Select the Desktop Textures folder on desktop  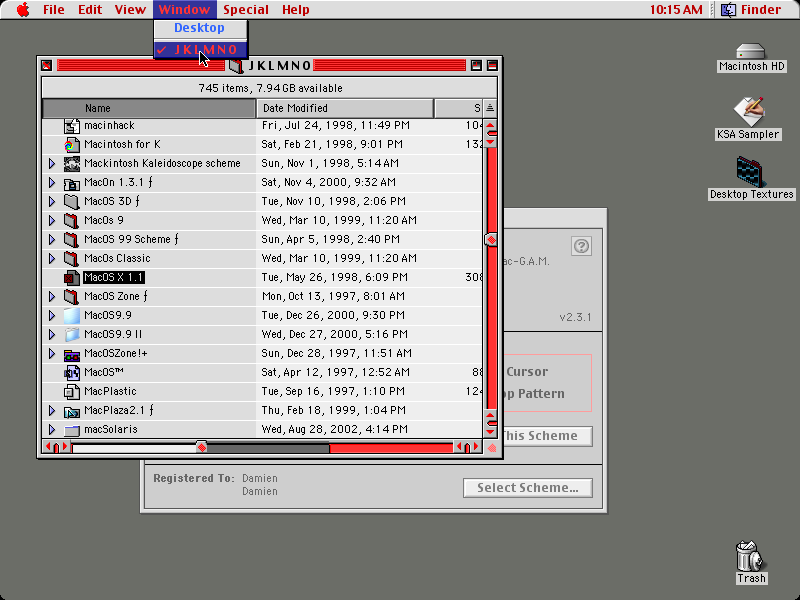[751, 172]
